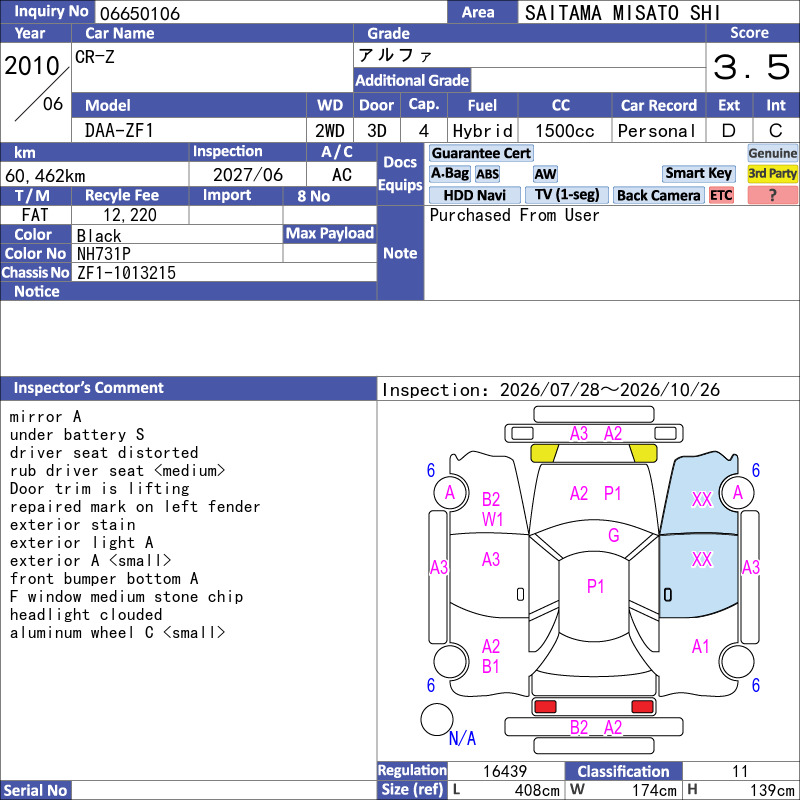
Task: Click color number NH731P
Action: click(x=104, y=254)
